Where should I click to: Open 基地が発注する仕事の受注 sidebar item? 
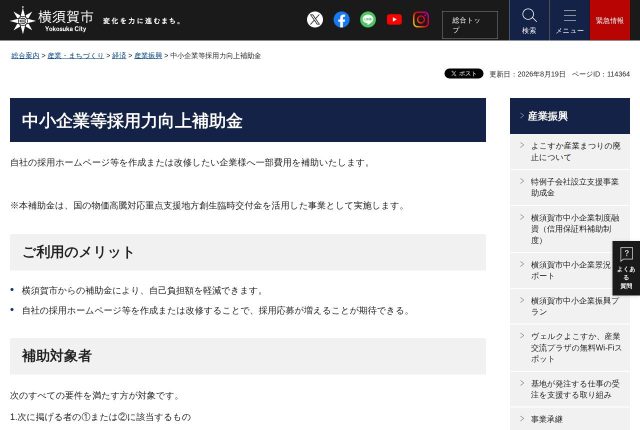(x=570, y=389)
